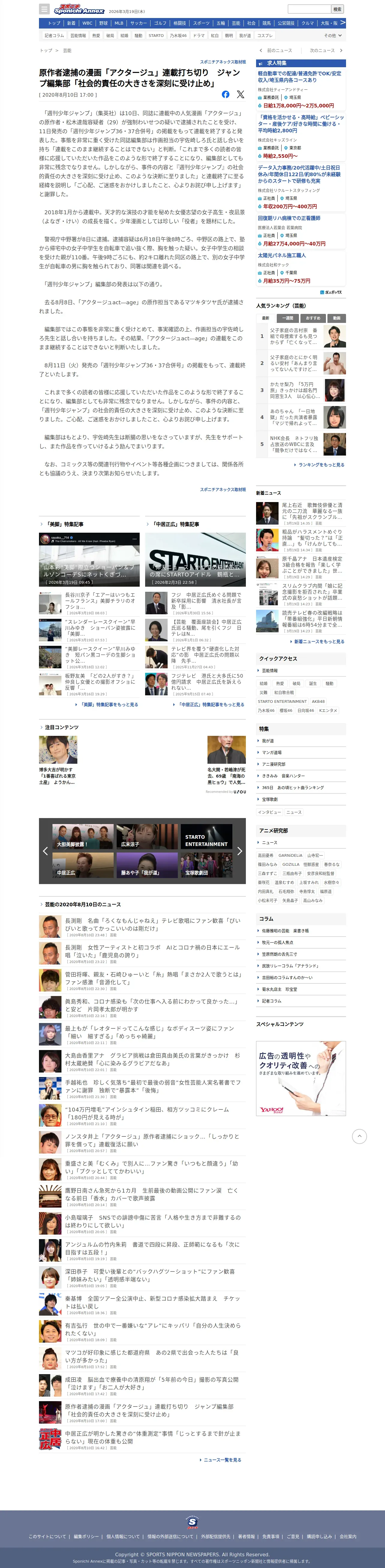Screen dimensions: 385x1568
Task: Open 佐藤雅昭の芸能 column link
Action: [285, 931]
